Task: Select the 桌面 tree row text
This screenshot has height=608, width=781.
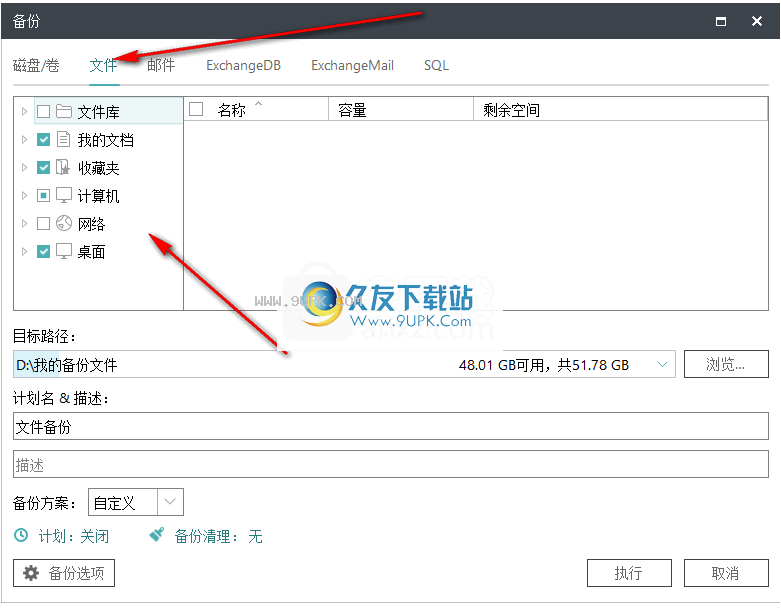Action: [x=91, y=251]
